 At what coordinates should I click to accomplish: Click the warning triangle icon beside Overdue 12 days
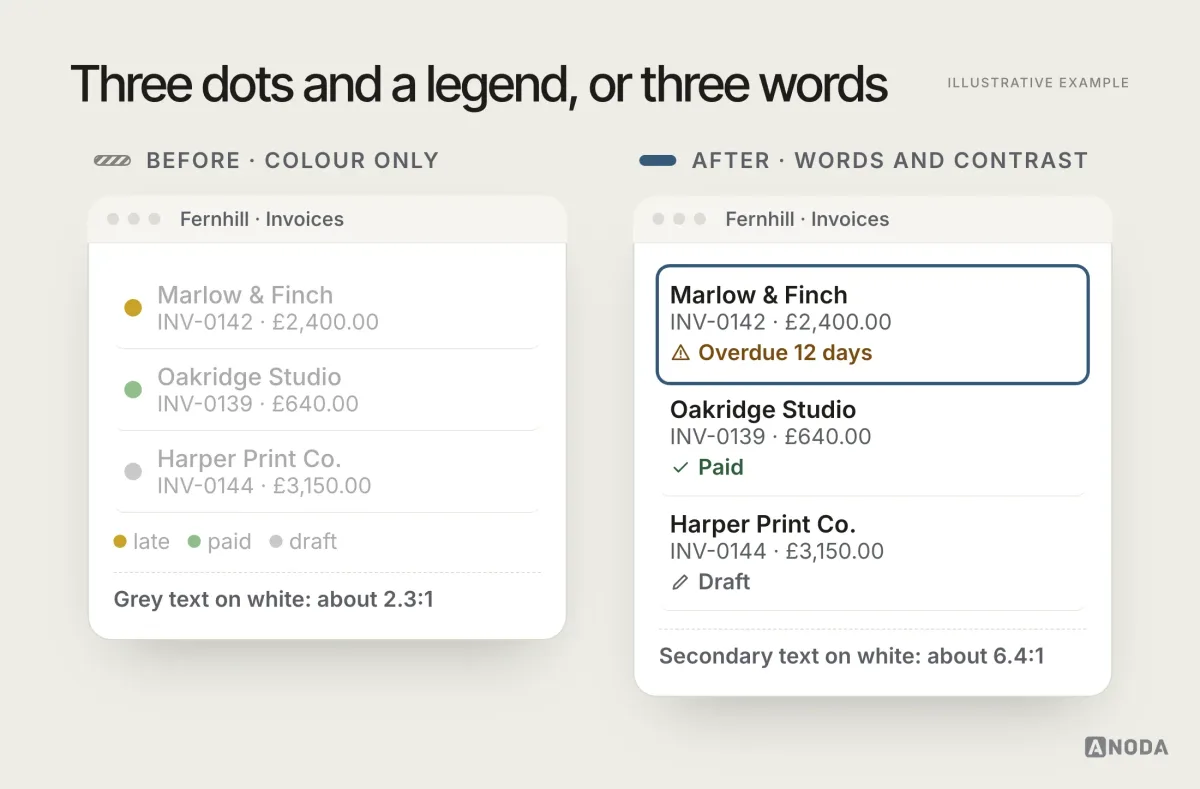pos(681,353)
